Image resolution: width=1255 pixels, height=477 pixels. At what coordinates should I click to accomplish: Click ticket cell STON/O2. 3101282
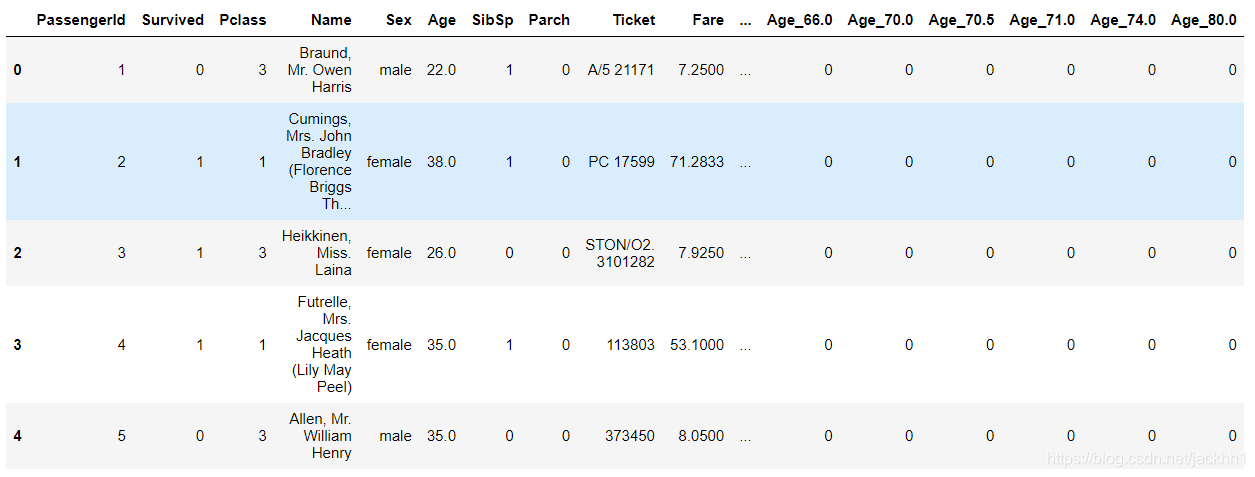[620, 253]
